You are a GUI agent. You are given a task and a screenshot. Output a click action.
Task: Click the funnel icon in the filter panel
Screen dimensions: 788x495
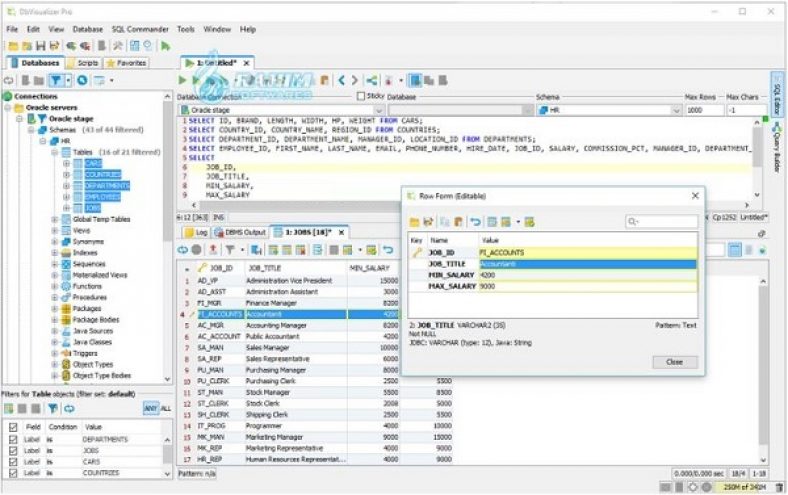coord(51,408)
